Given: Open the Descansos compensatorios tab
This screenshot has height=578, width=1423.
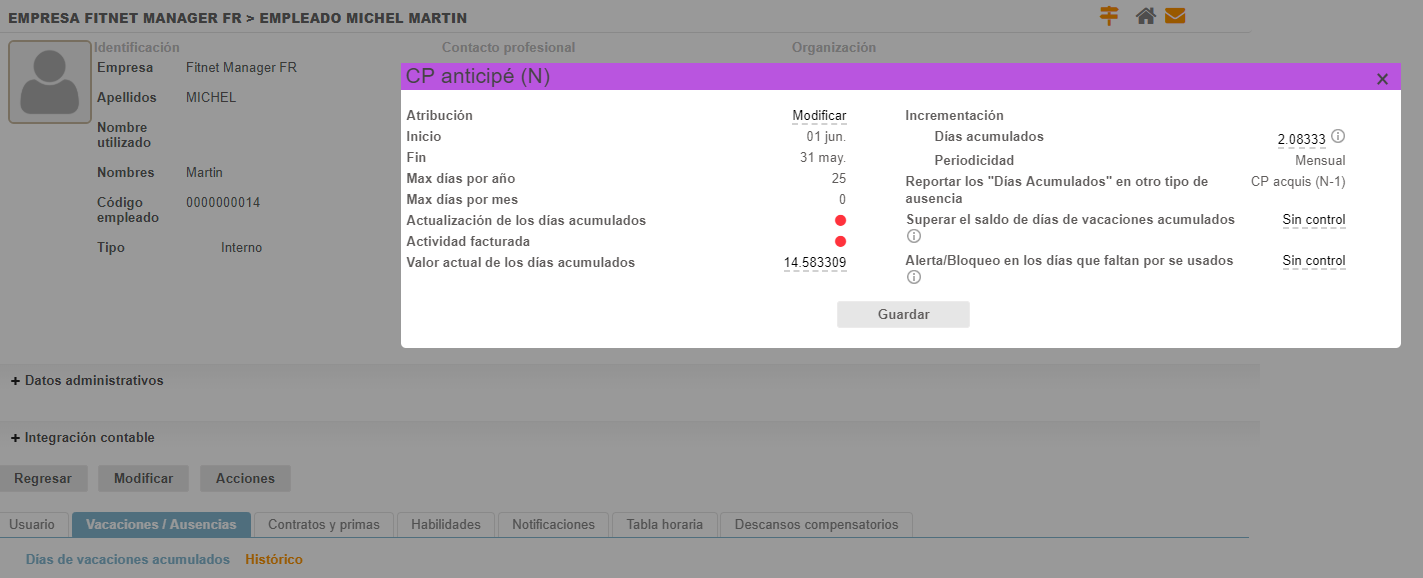Looking at the screenshot, I should (816, 524).
